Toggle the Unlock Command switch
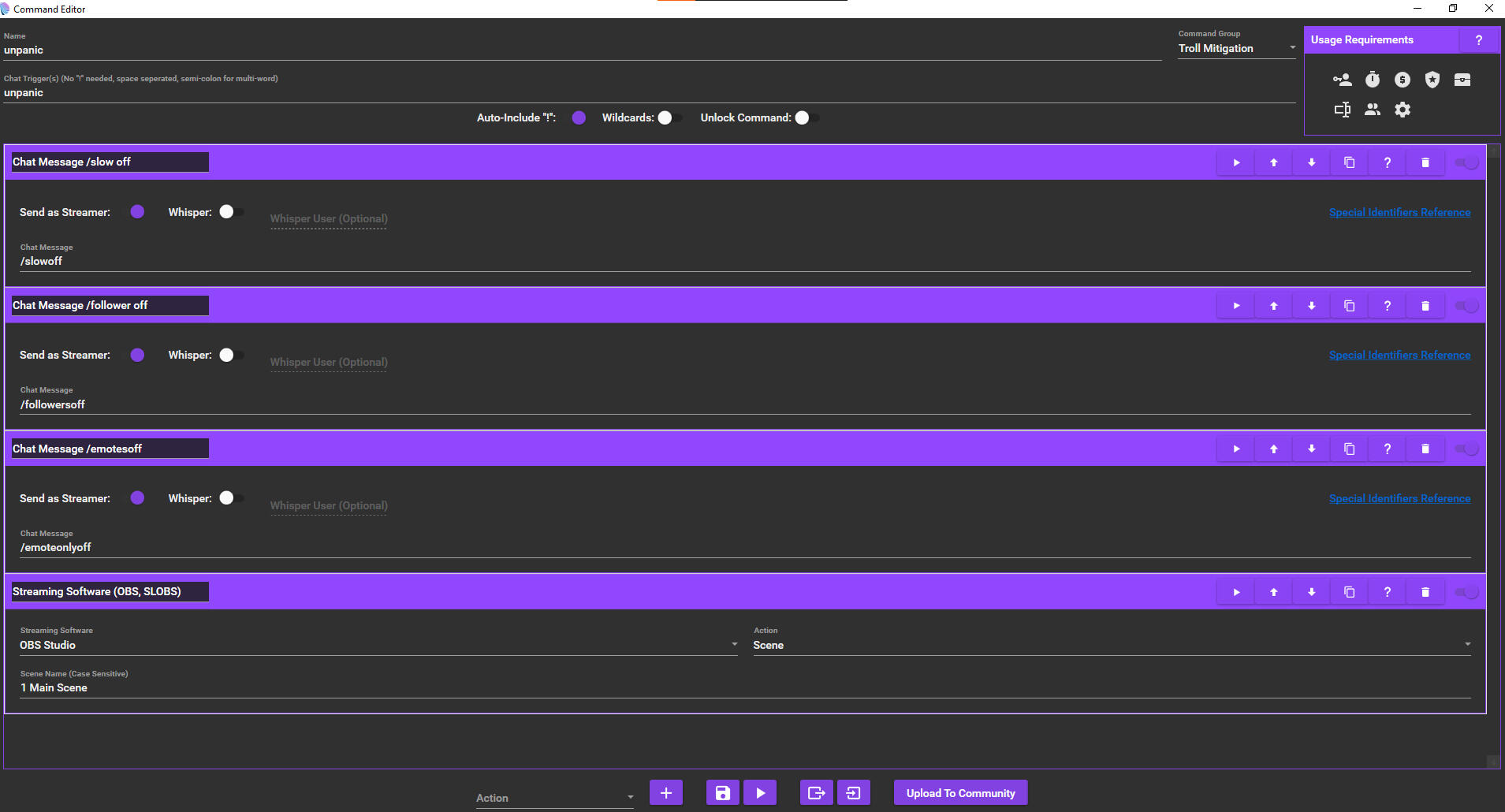The image size is (1505, 812). click(x=806, y=117)
